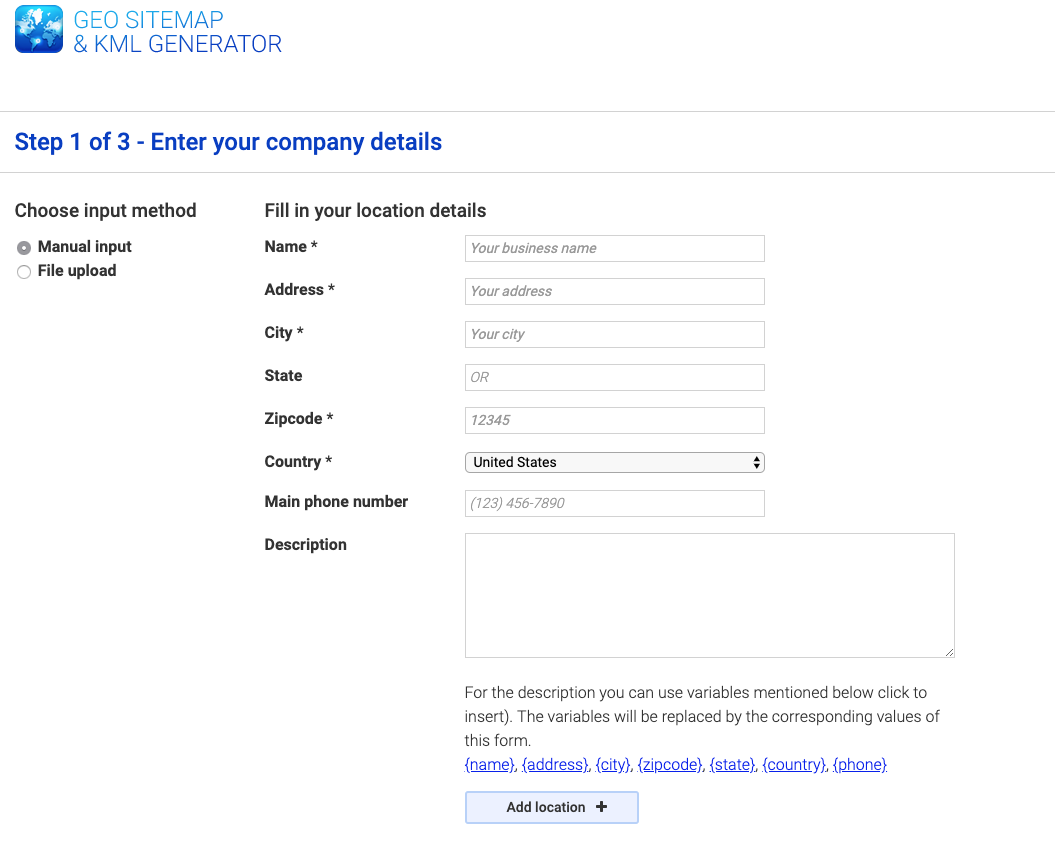The image size is (1055, 842).
Task: Insert the {zipcode} variable
Action: click(669, 765)
